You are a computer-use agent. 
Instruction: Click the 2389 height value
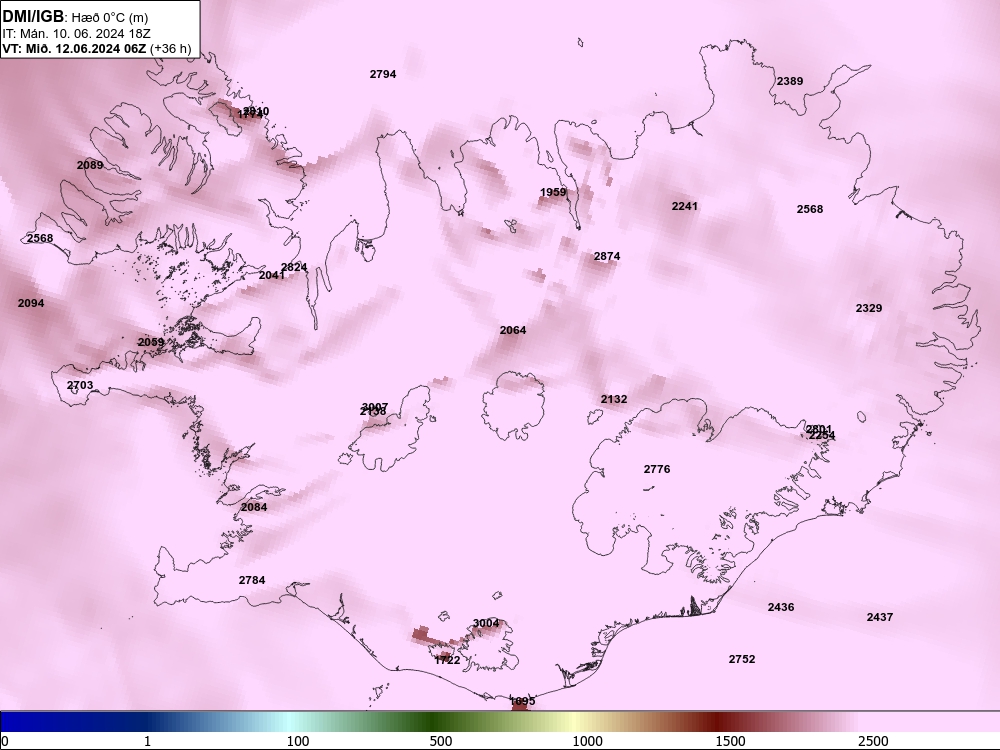click(x=790, y=81)
